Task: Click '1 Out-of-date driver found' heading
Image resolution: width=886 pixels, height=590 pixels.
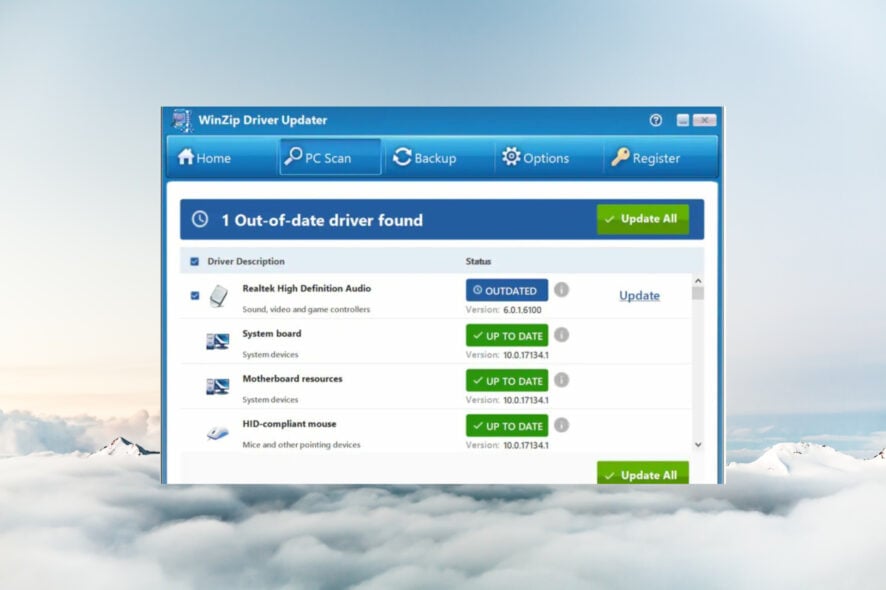Action: tap(322, 220)
